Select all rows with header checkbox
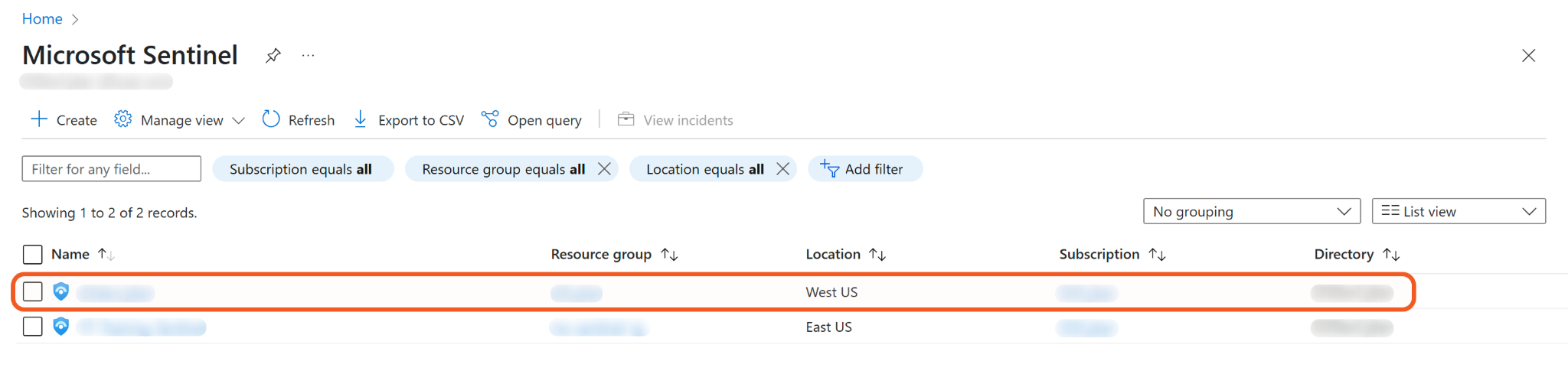 (33, 254)
